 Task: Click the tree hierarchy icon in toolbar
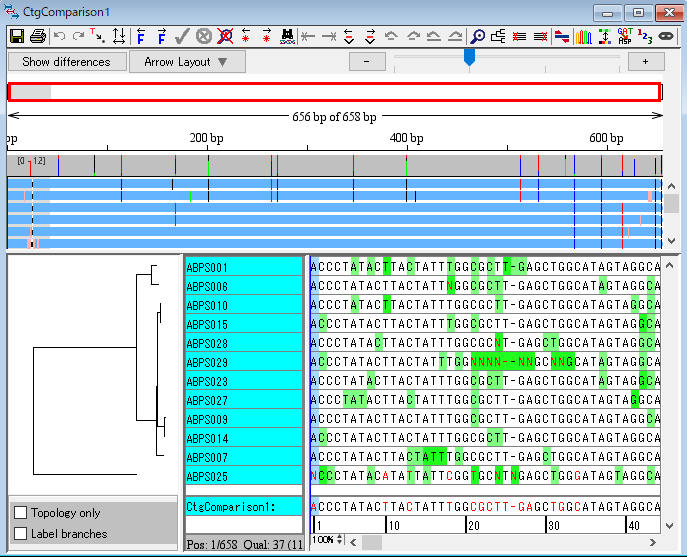pos(498,36)
